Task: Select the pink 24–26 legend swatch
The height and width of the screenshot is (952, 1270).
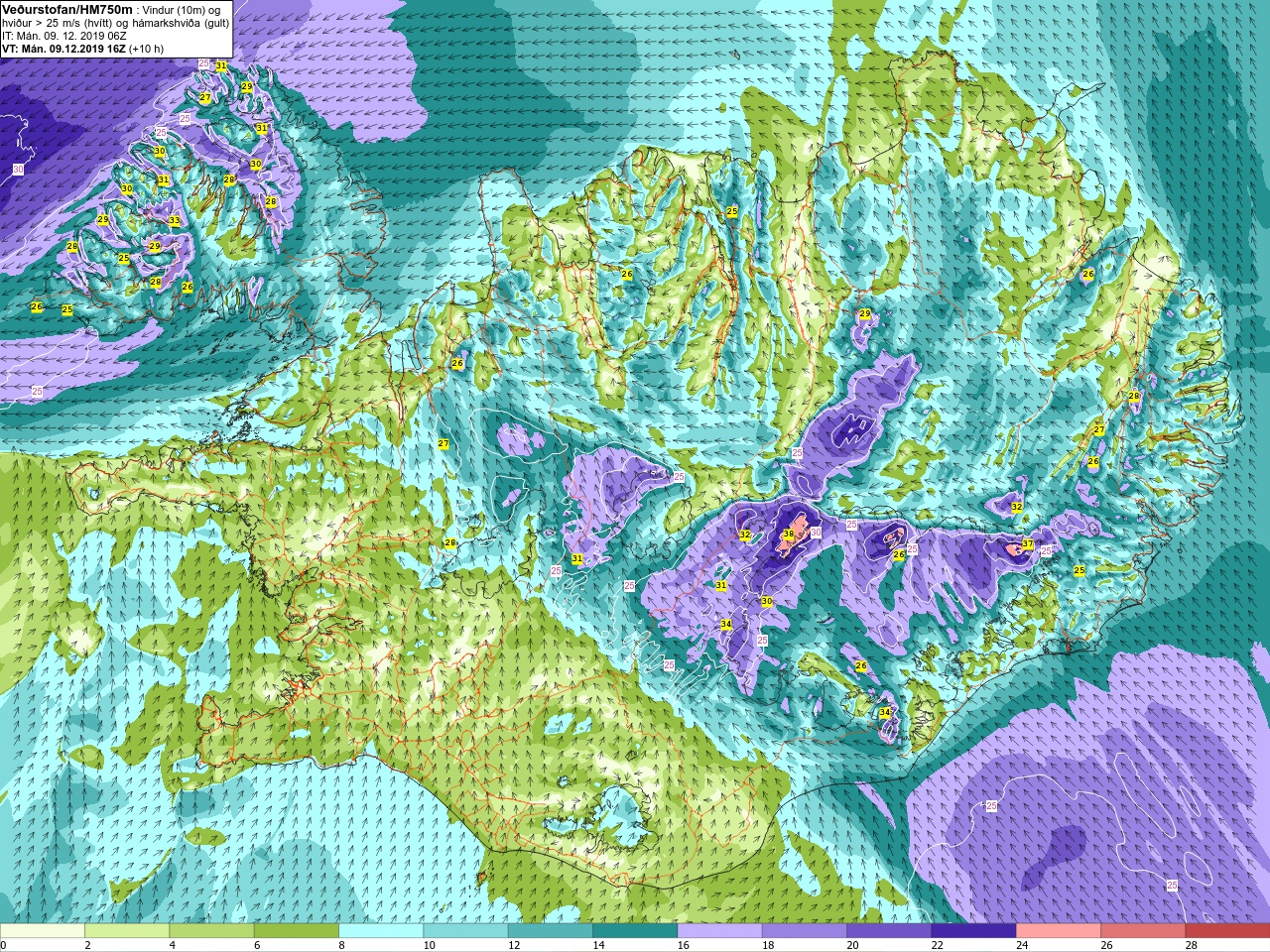Action: [x=1059, y=931]
